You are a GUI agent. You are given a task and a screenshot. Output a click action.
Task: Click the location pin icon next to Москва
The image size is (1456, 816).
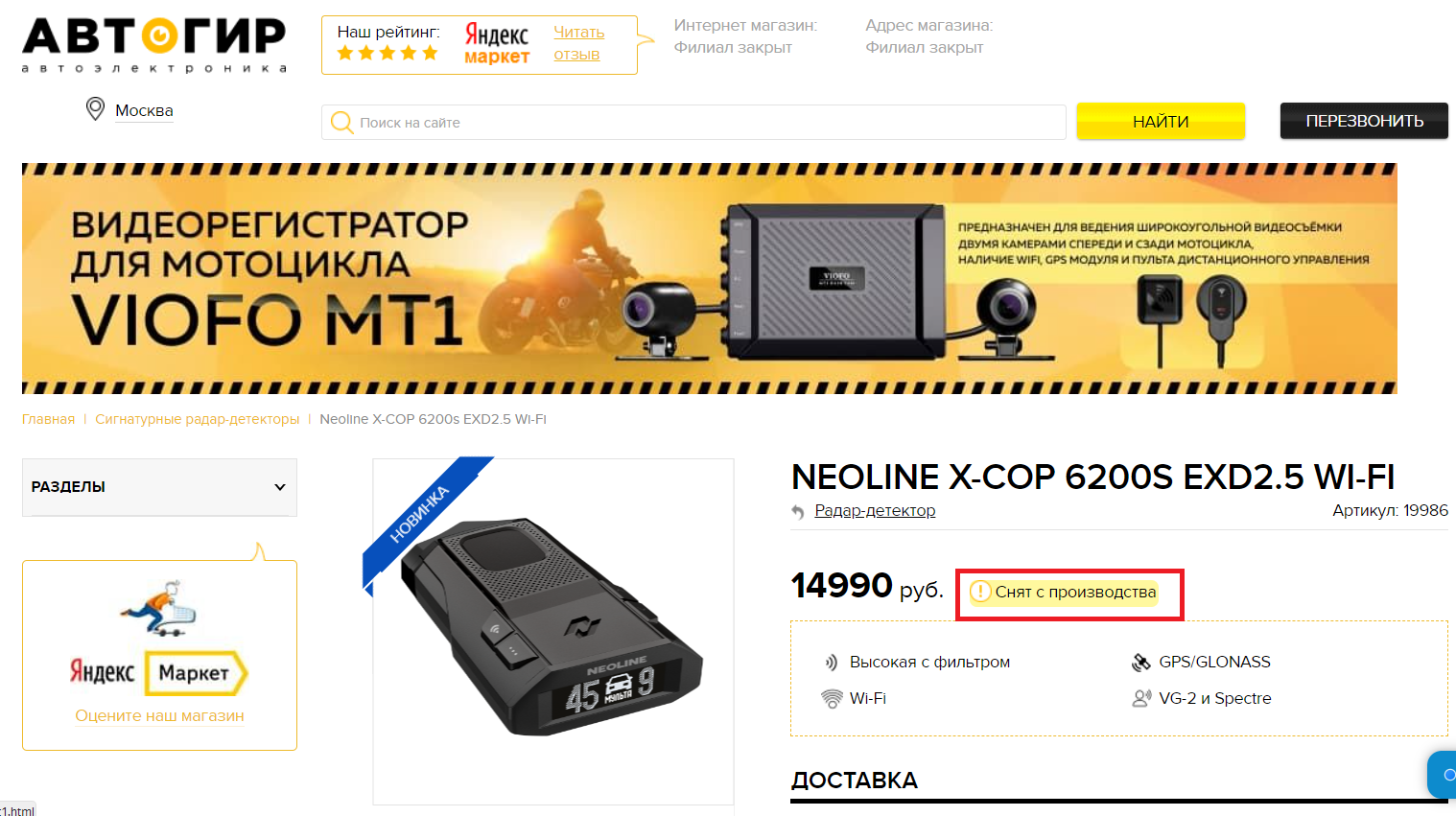click(x=95, y=108)
